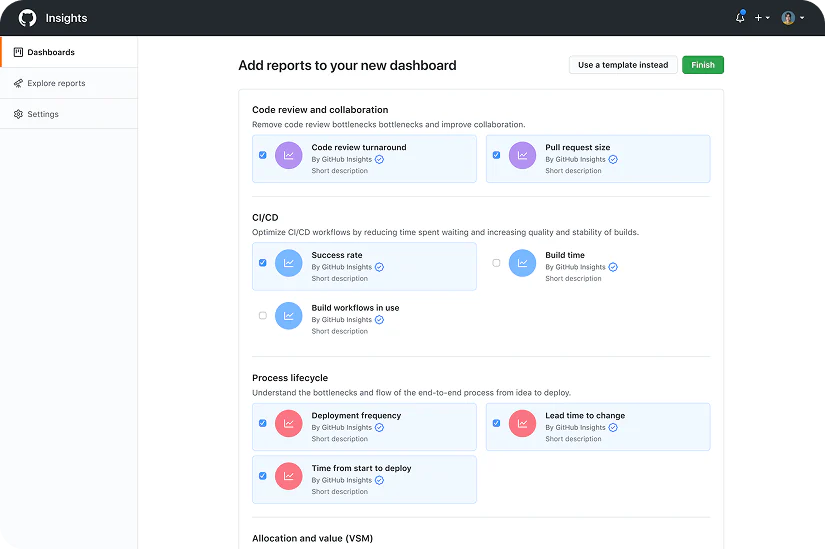Click Time from start to deploy title
Image resolution: width=825 pixels, height=549 pixels.
(x=361, y=468)
